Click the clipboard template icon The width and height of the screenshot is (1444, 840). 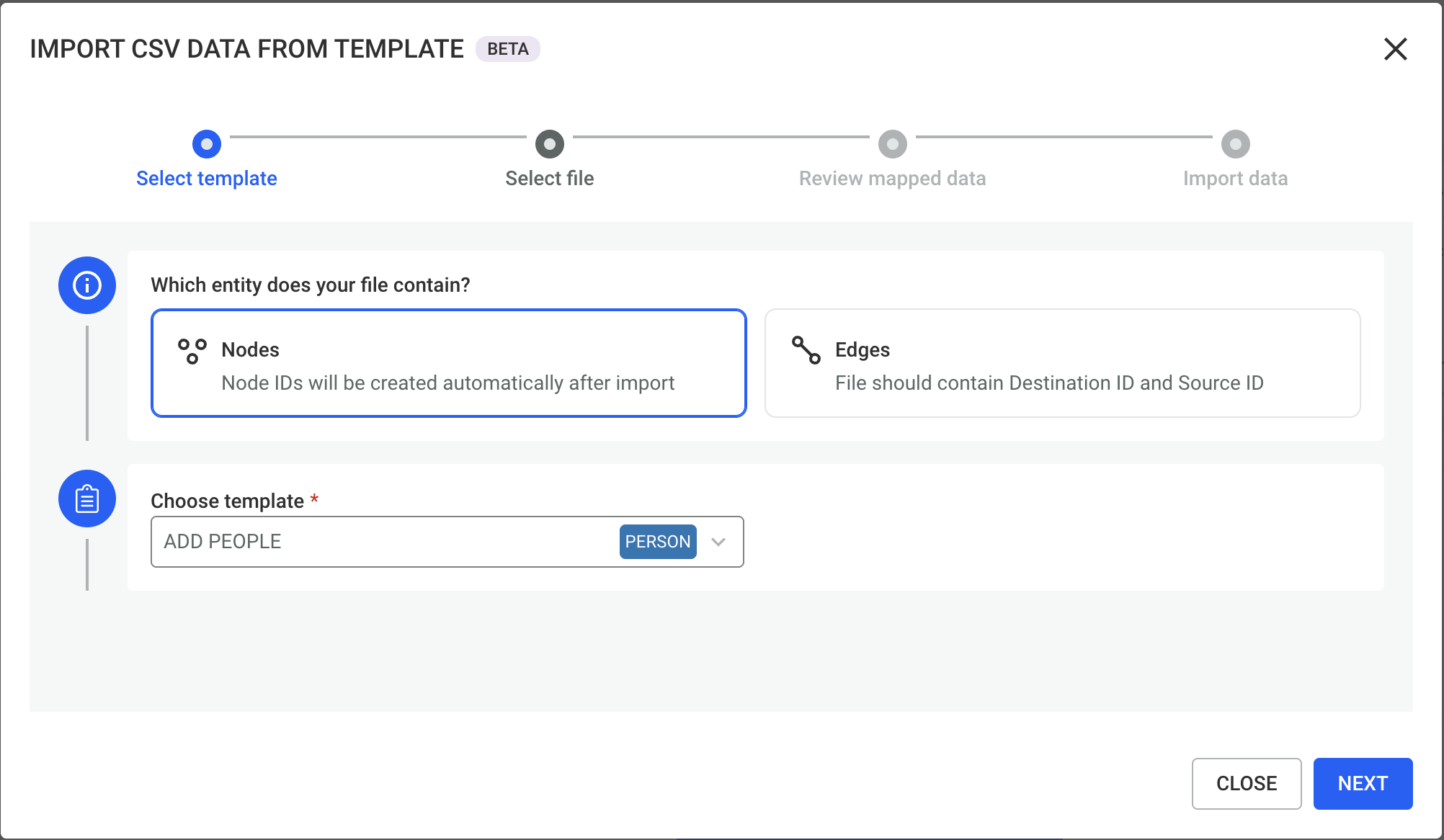point(87,499)
